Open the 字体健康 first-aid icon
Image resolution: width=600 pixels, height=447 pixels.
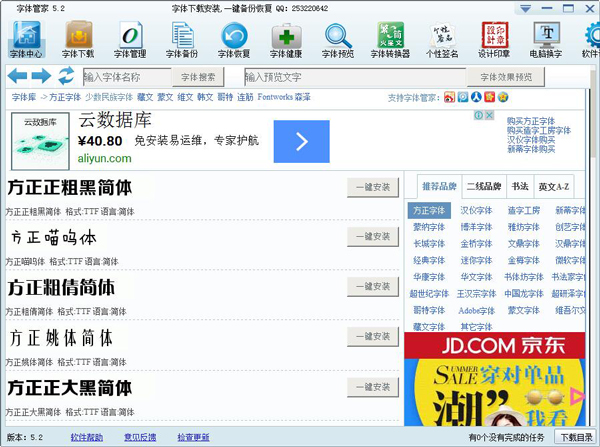click(x=286, y=39)
